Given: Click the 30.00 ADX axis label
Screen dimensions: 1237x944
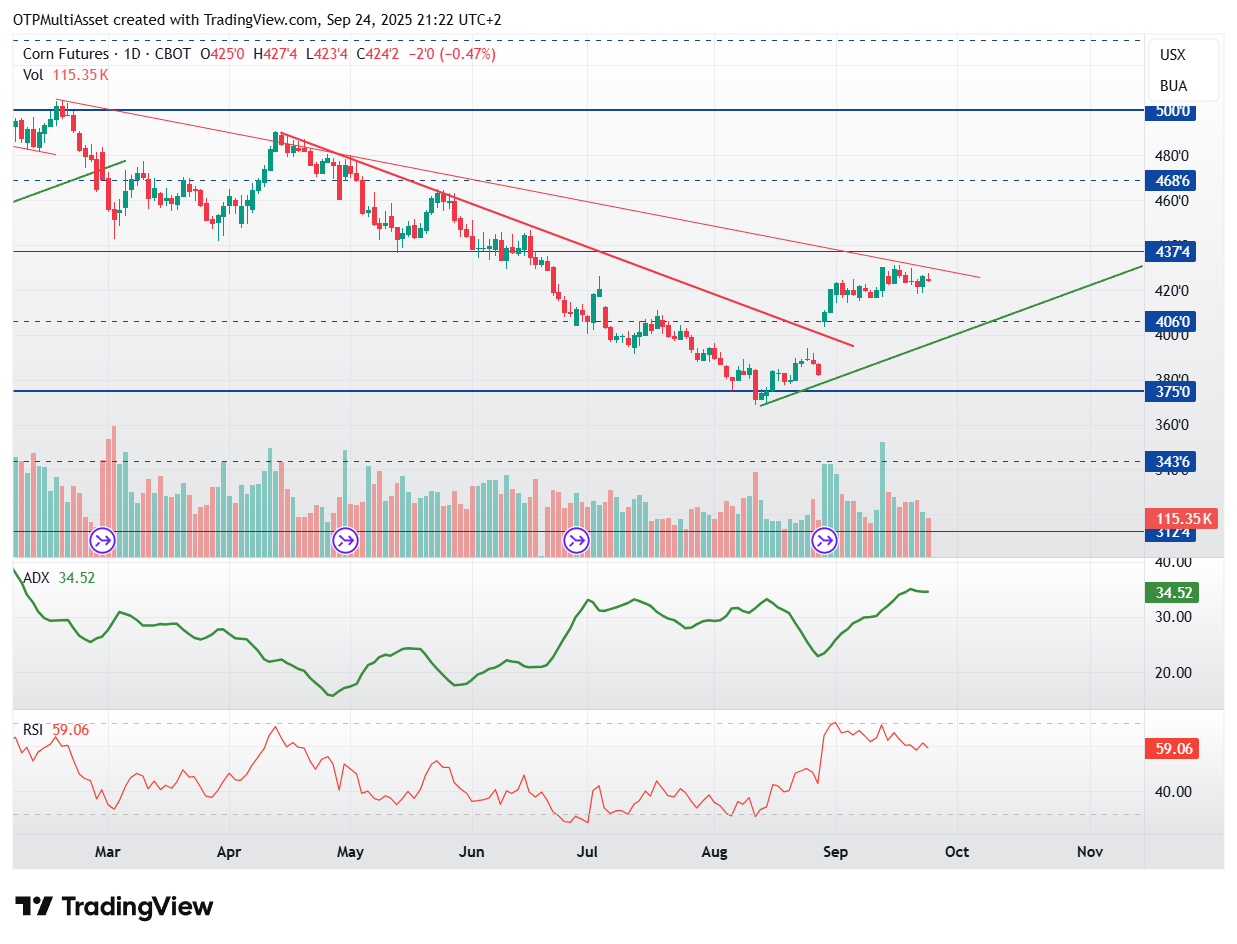Looking at the screenshot, I should (1172, 617).
